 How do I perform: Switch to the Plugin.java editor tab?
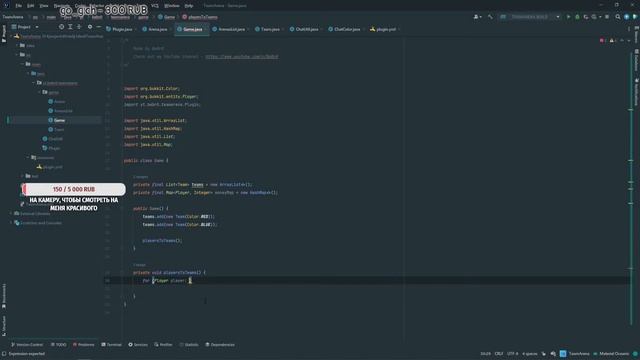[x=121, y=29]
